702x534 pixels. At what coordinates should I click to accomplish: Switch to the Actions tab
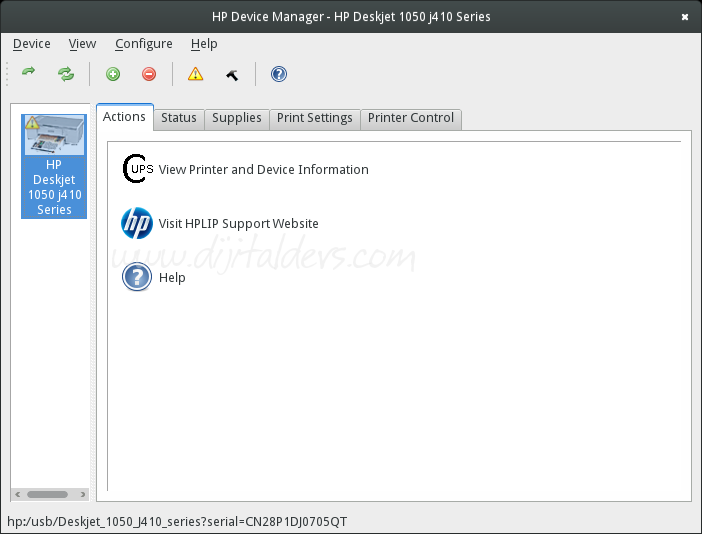click(124, 117)
